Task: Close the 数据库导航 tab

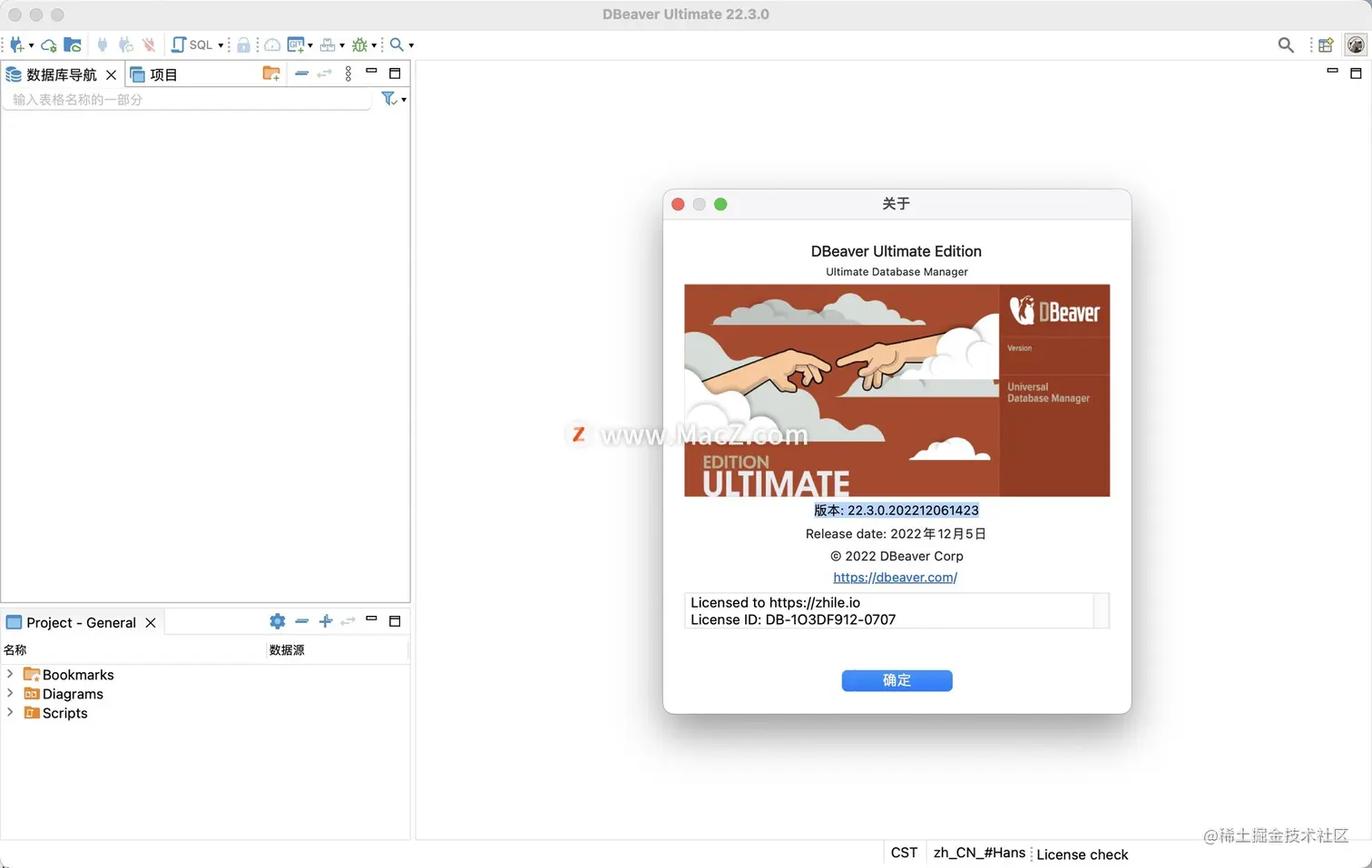Action: [x=111, y=74]
